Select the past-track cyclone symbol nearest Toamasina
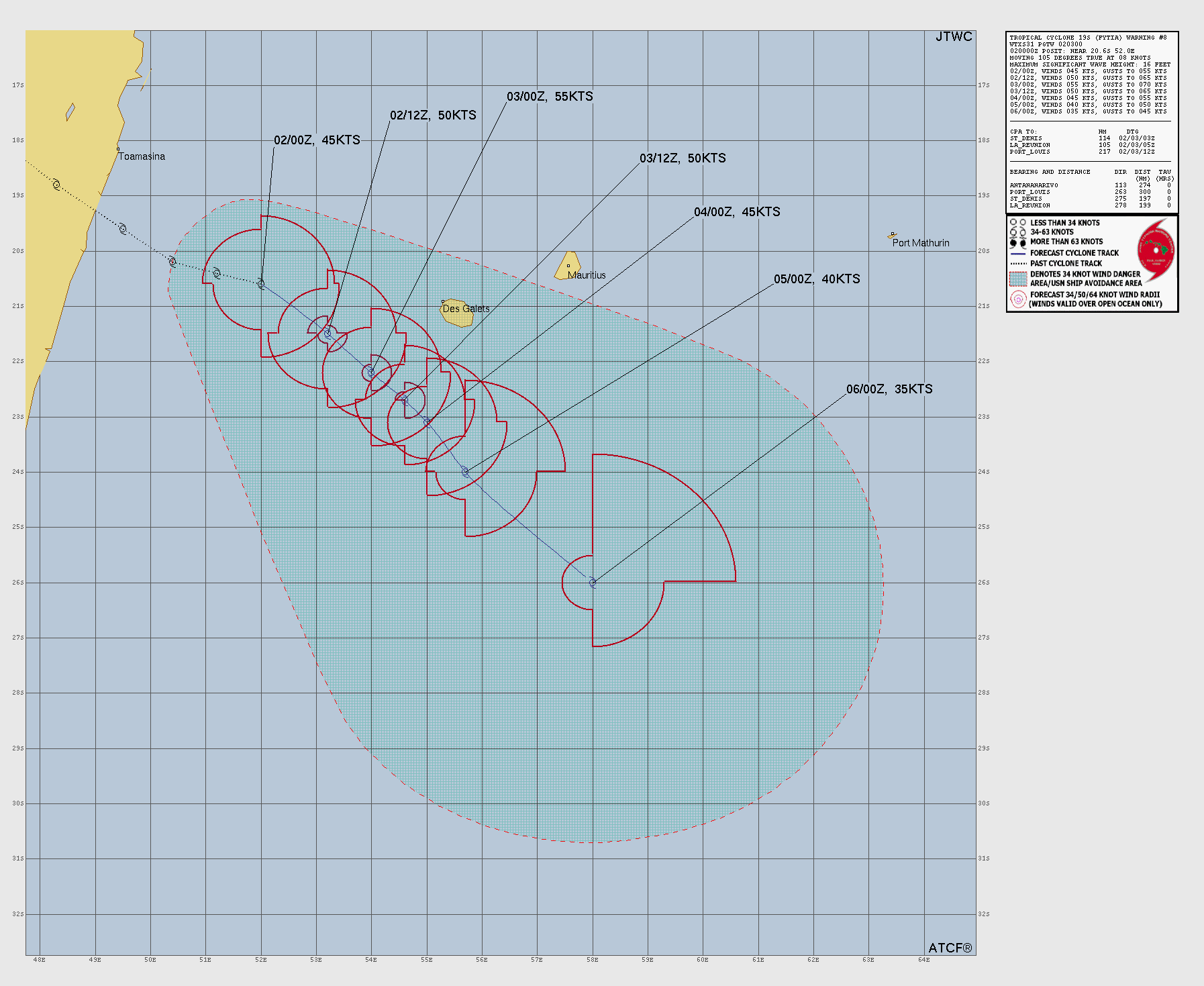The width and height of the screenshot is (1204, 986). pos(56,185)
